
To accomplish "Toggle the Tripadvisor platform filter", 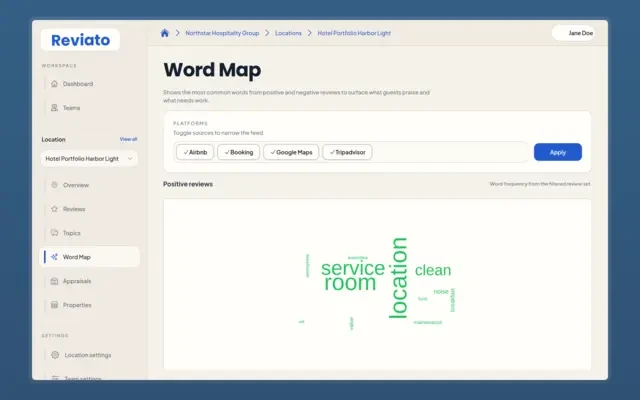I will 347,152.
